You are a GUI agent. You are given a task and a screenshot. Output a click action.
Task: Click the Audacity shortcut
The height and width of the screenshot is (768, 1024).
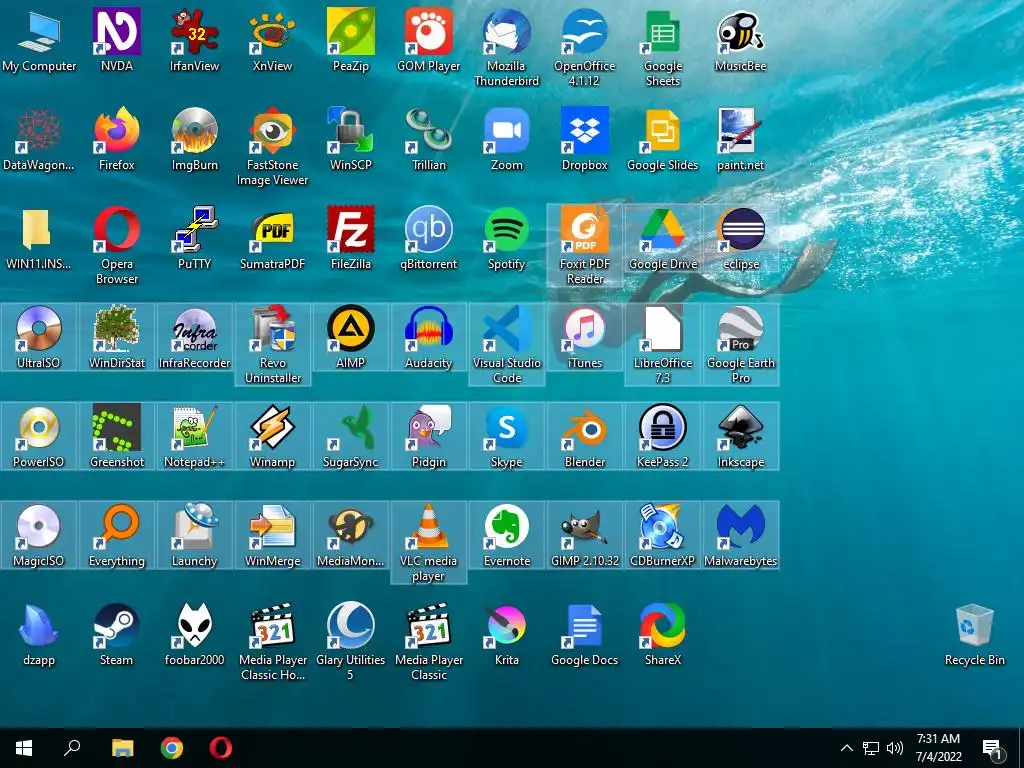[428, 338]
